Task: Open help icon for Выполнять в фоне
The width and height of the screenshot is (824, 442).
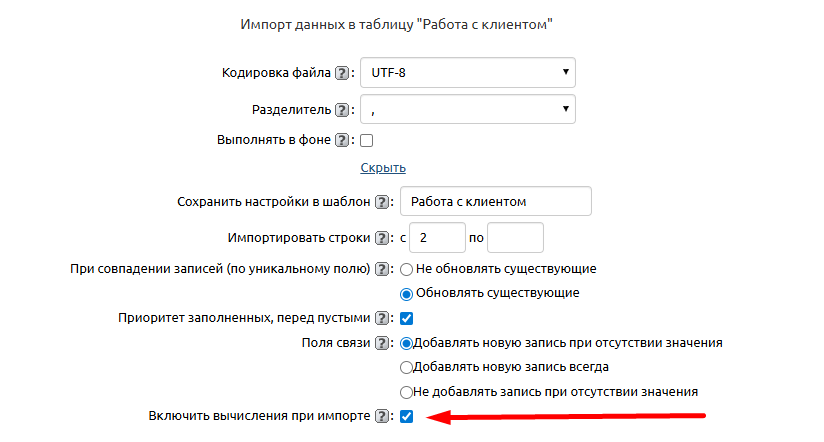Action: [x=342, y=141]
